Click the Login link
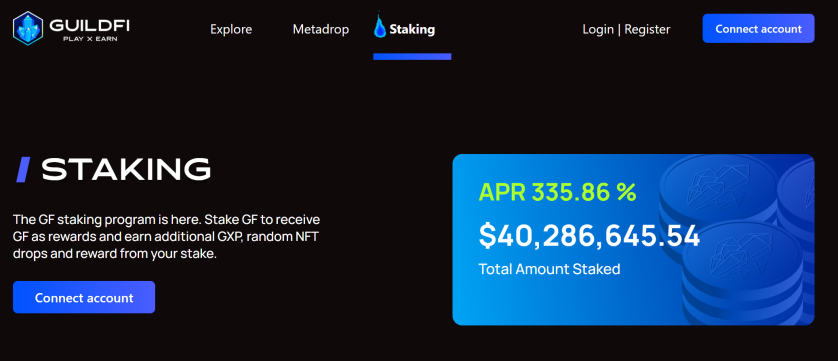Viewport: 838px width, 361px height. pos(598,29)
